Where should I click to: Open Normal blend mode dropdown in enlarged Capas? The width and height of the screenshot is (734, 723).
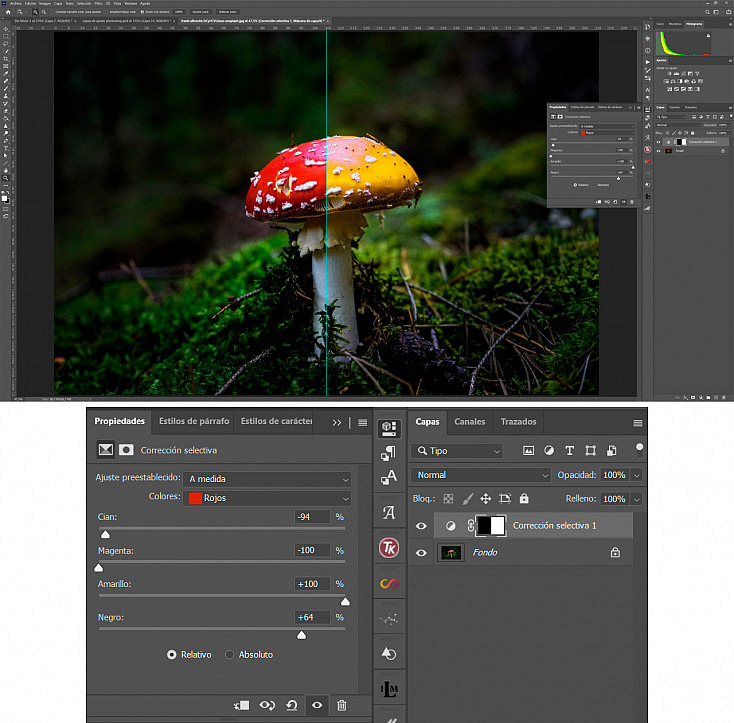coord(480,475)
